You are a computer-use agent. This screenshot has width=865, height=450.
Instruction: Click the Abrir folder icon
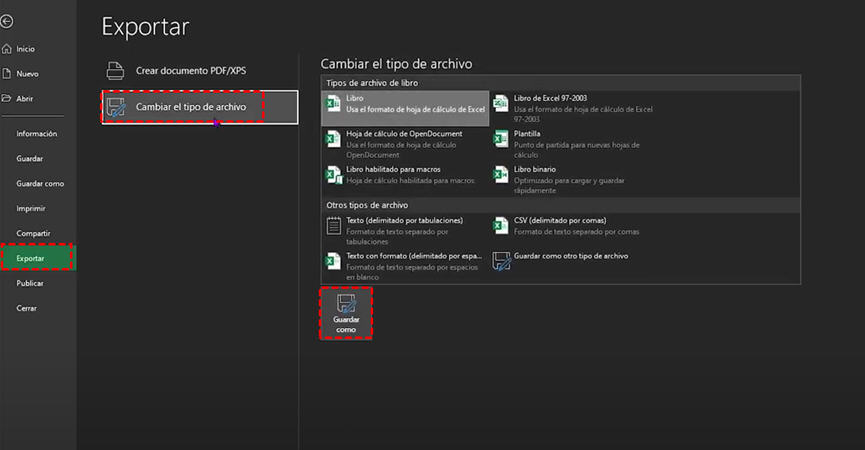point(7,98)
